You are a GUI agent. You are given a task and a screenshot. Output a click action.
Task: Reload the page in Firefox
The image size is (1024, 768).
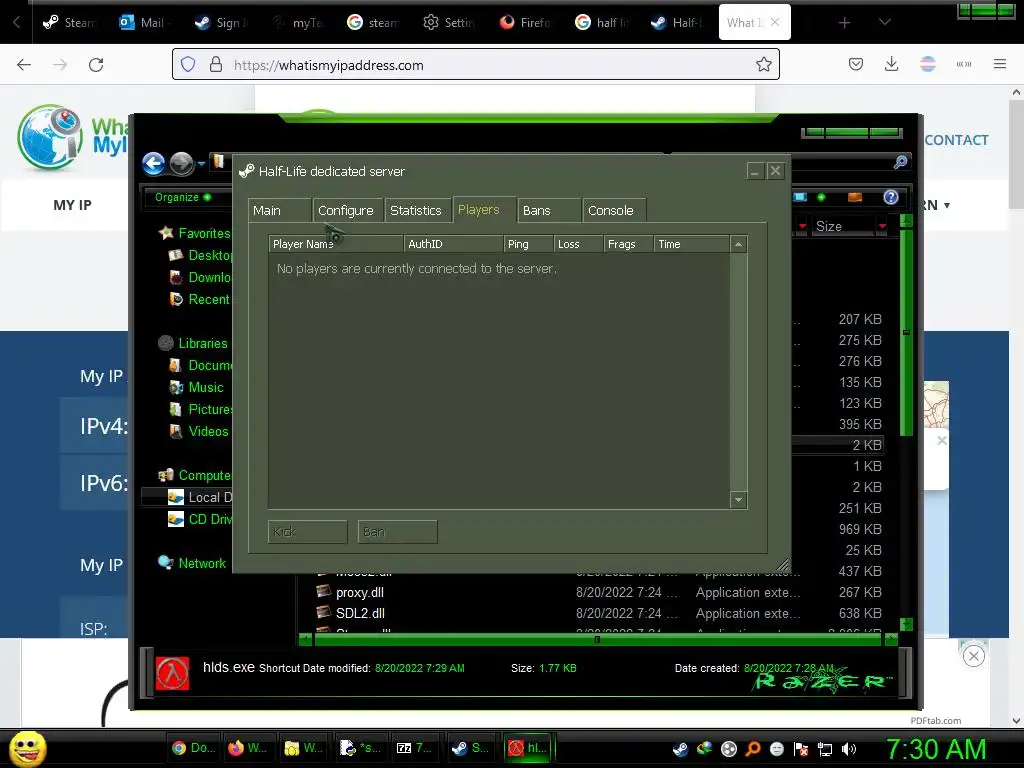[96, 65]
